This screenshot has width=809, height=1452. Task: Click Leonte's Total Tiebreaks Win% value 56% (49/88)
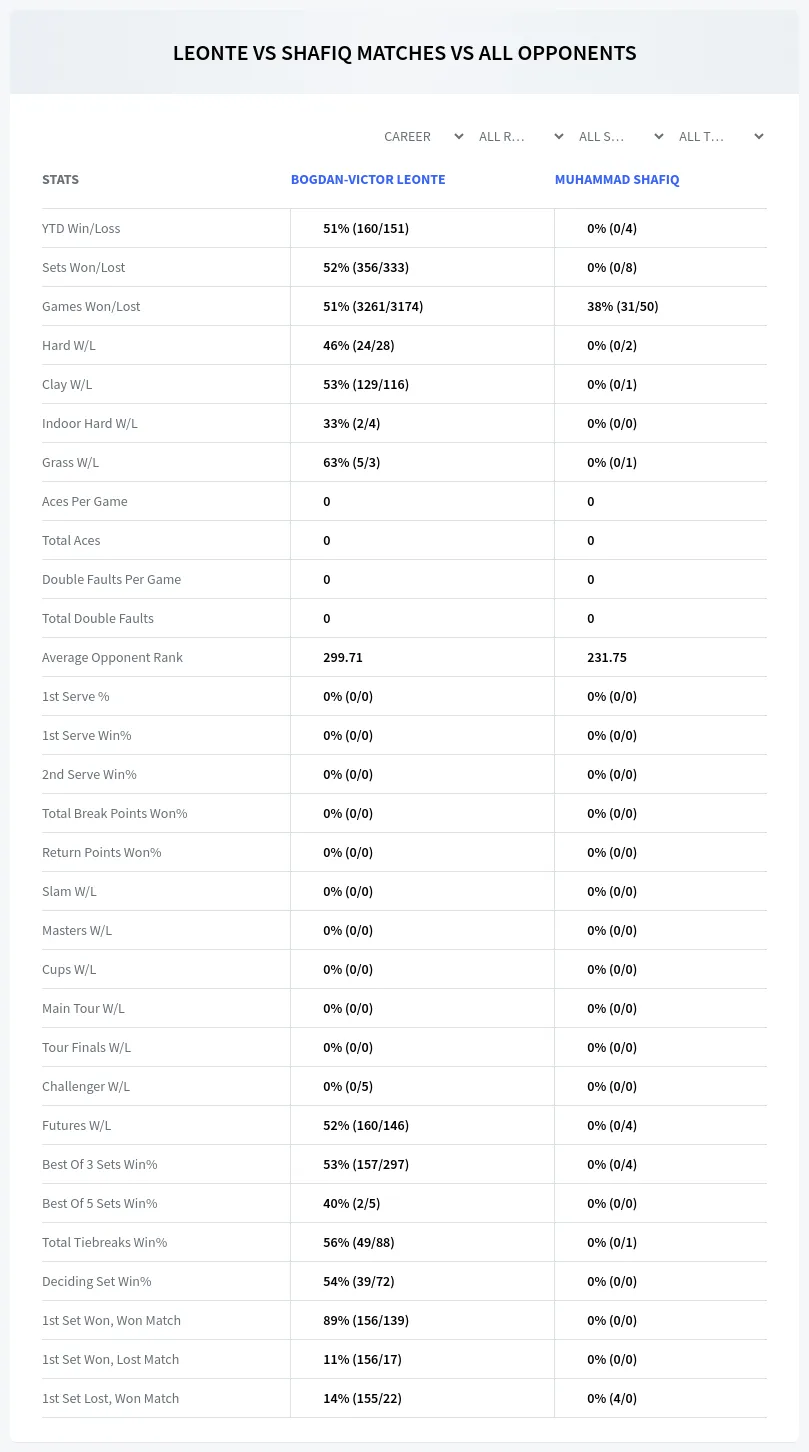[359, 1242]
